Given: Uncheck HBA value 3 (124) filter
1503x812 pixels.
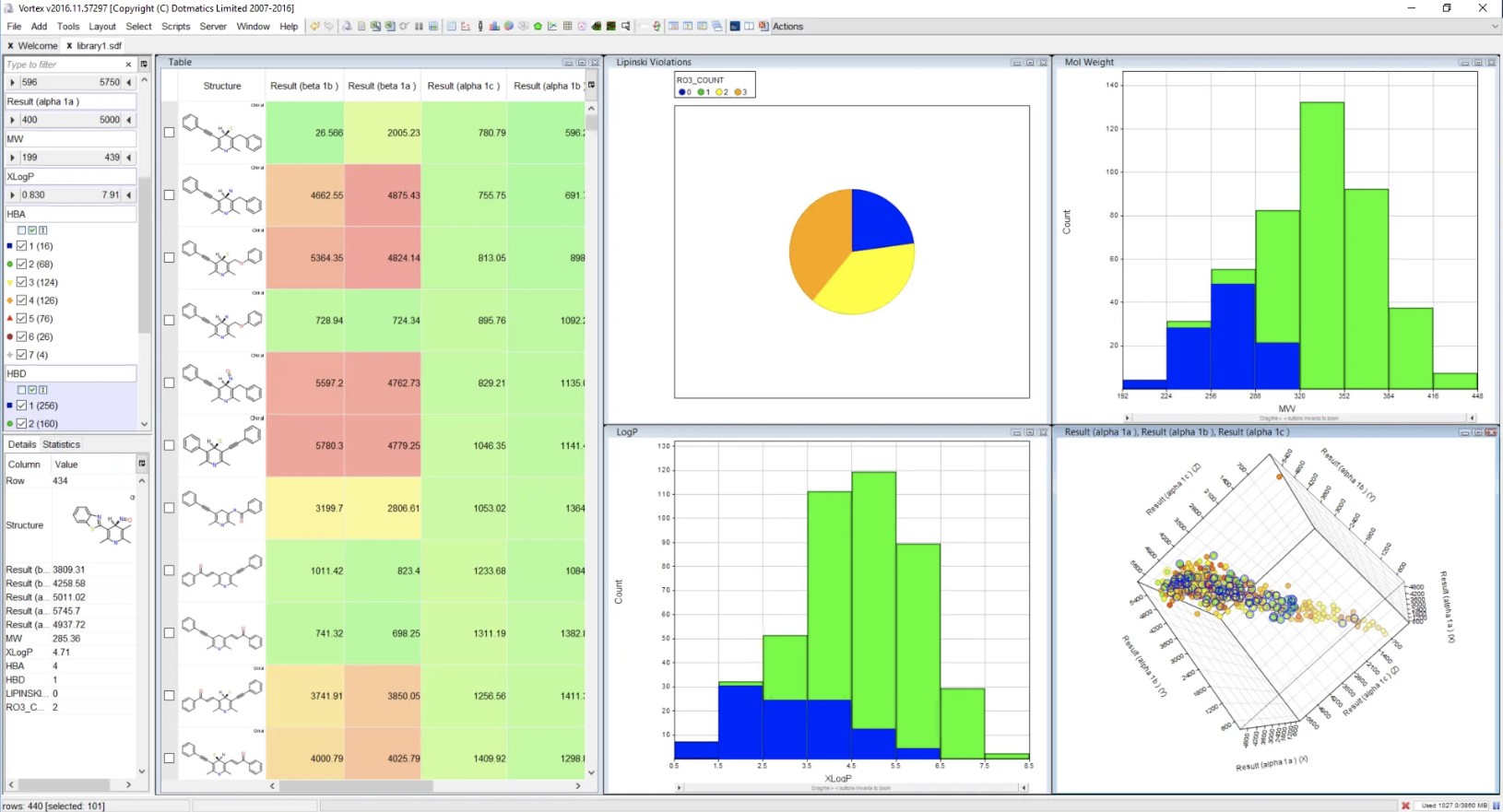Looking at the screenshot, I should pyautogui.click(x=22, y=282).
